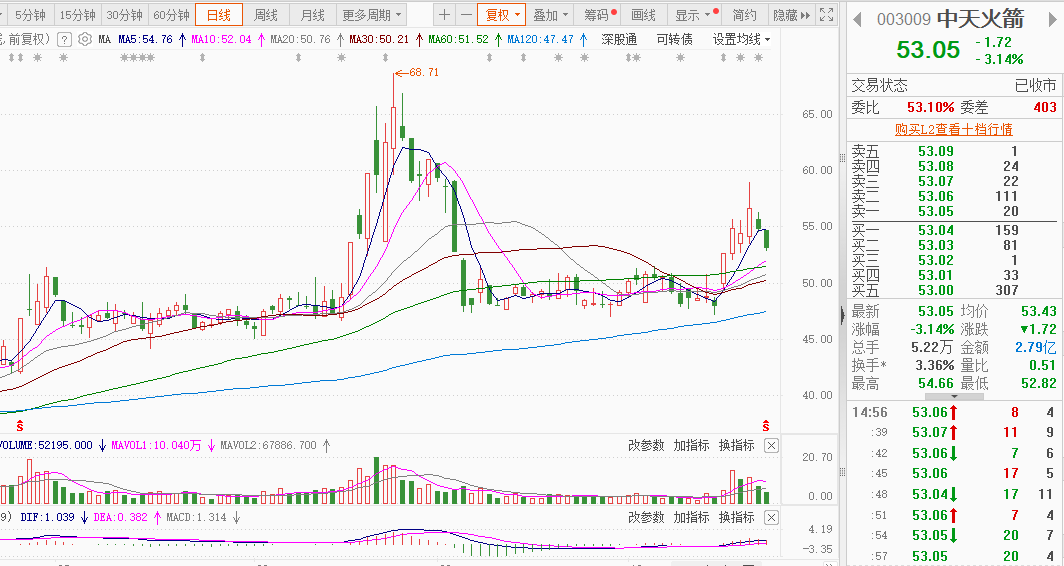Close the MACD indicator panel

point(772,518)
